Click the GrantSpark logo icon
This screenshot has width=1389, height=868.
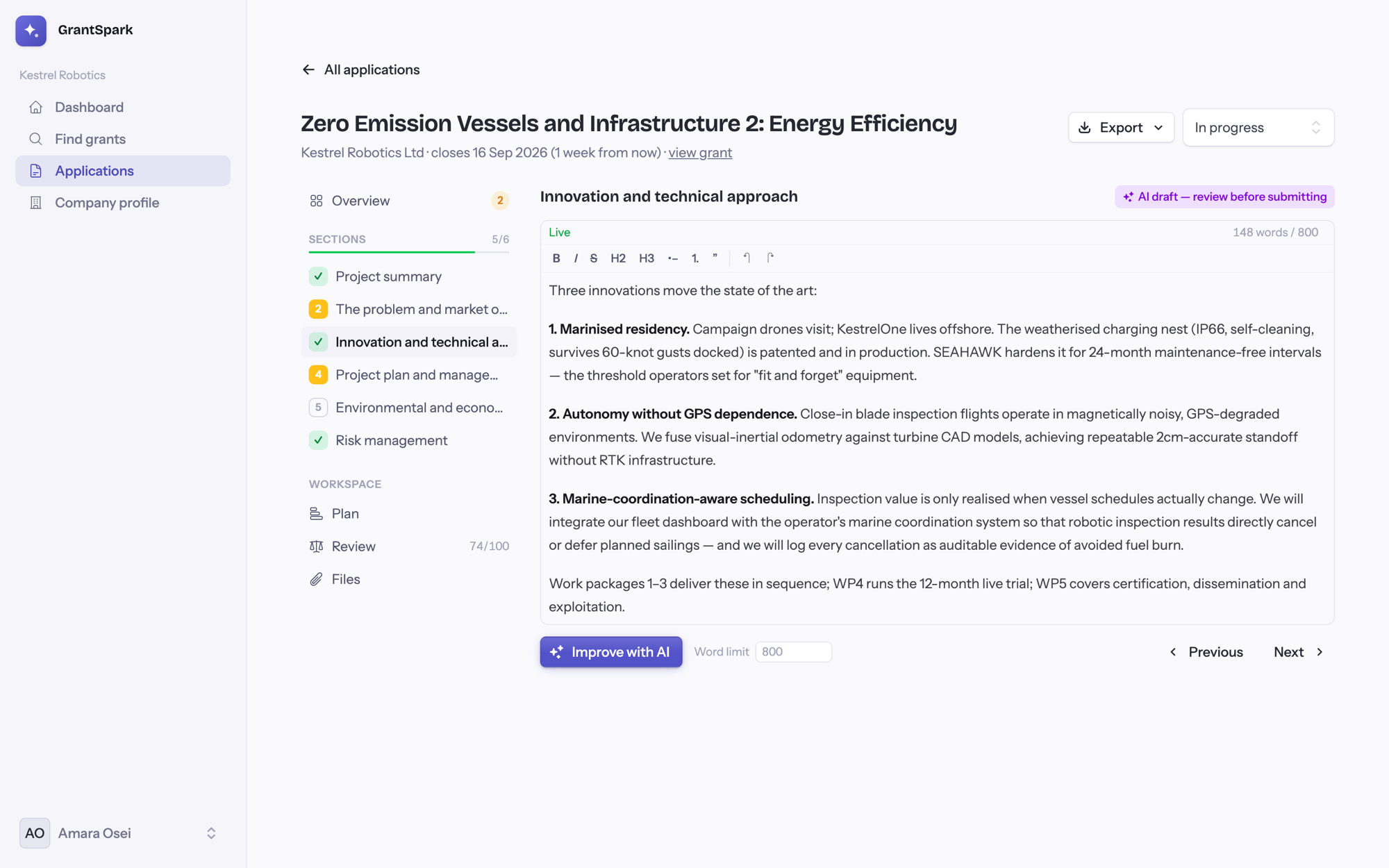tap(31, 31)
